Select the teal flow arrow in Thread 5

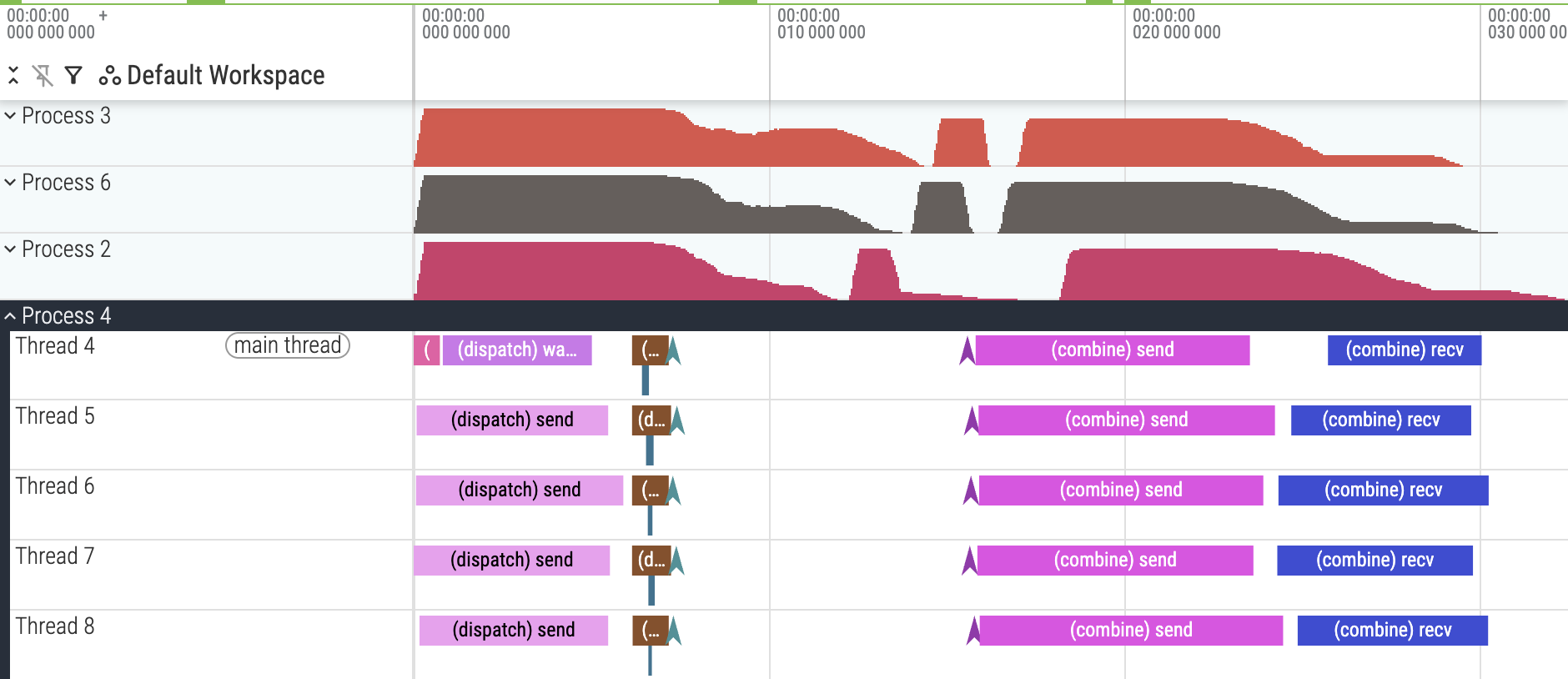678,420
